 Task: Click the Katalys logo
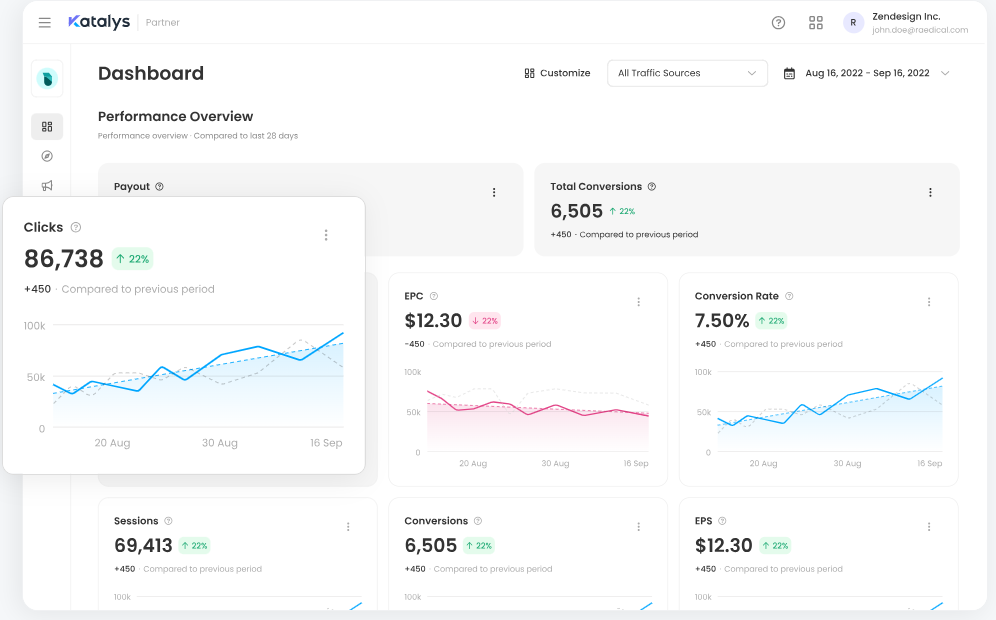click(99, 22)
